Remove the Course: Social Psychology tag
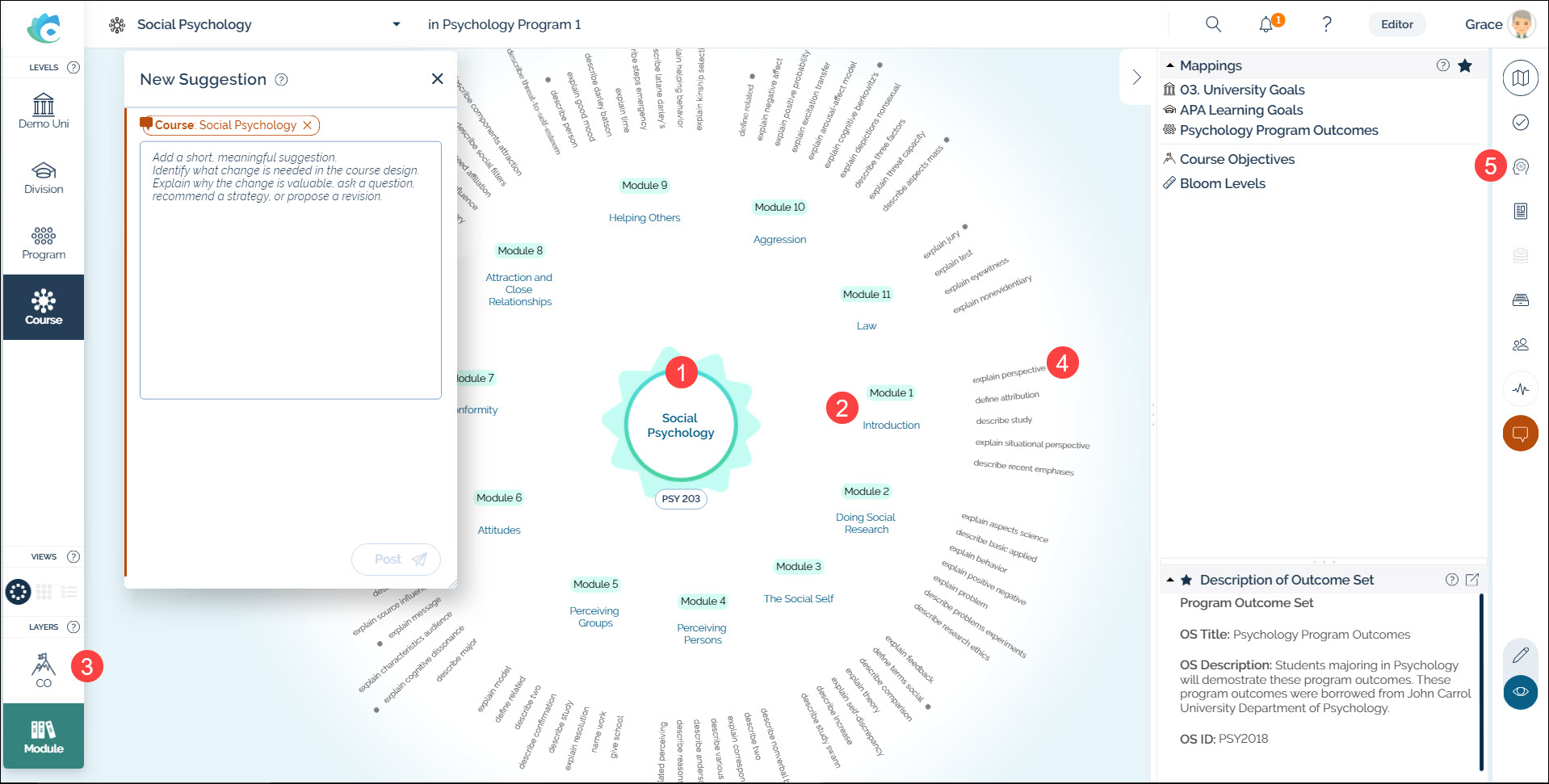Viewport: 1549px width, 784px height. point(308,125)
